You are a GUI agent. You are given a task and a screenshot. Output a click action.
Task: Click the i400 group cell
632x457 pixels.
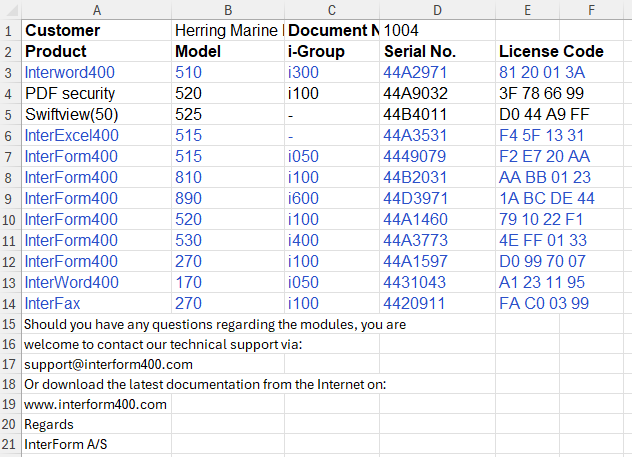(x=332, y=240)
